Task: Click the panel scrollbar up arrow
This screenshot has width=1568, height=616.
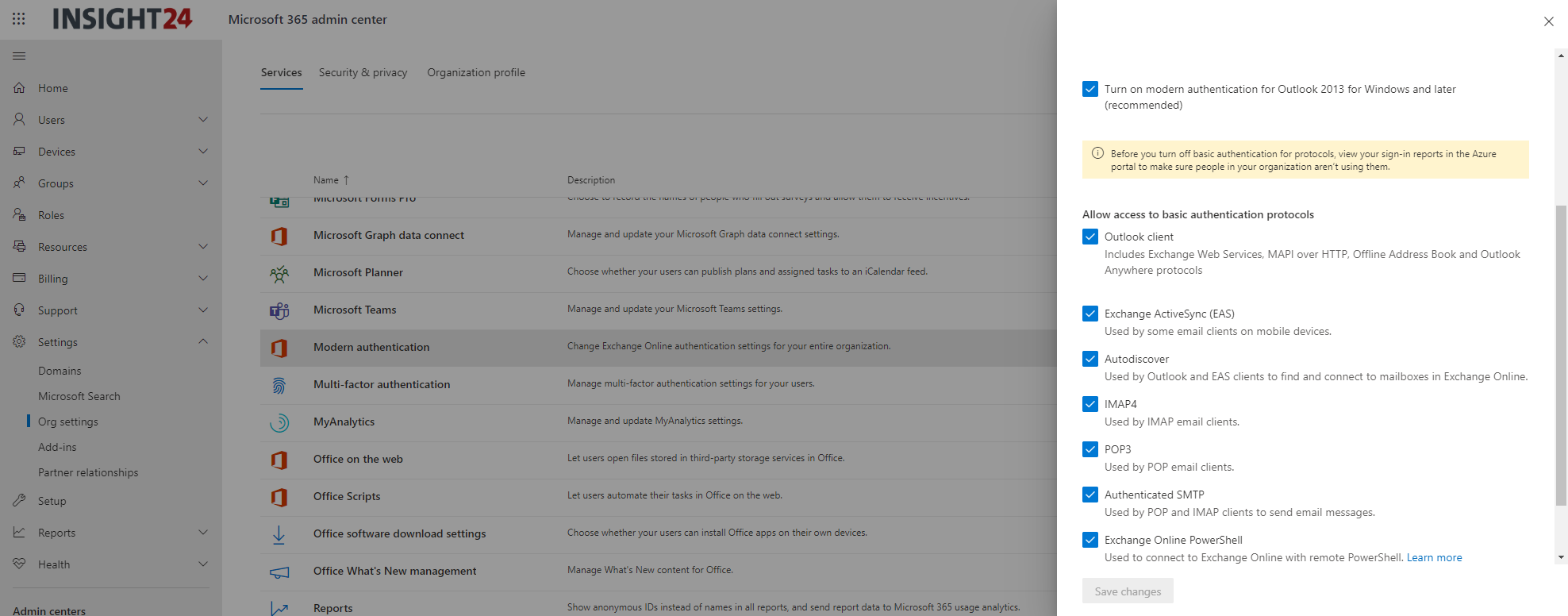Action: click(1561, 56)
